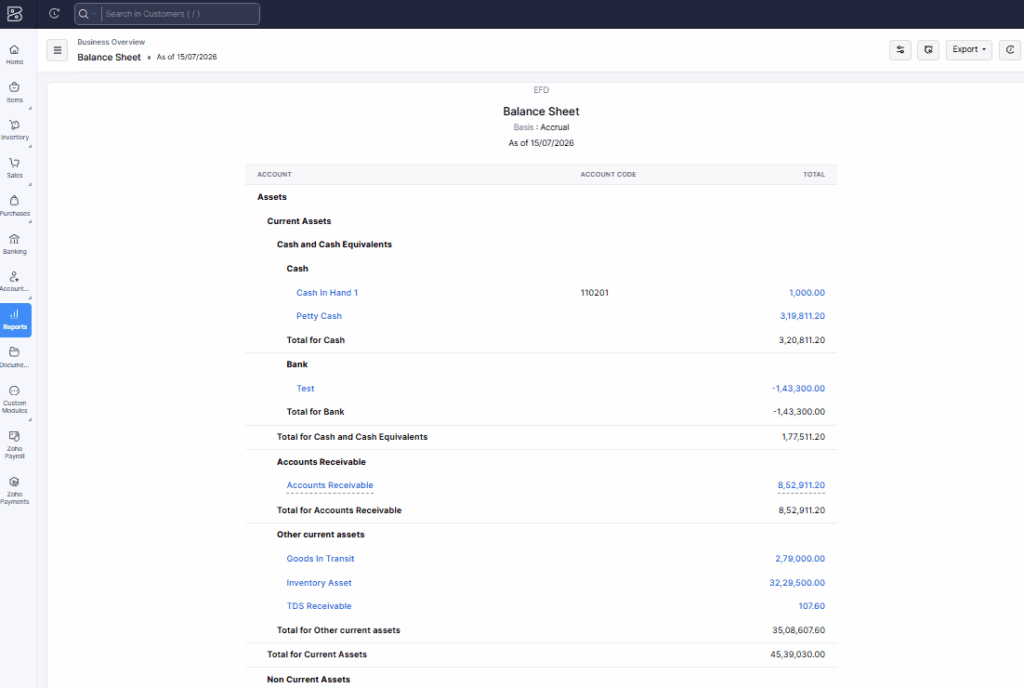Open Inventory Asset account link
The width and height of the screenshot is (1024, 688).
pos(319,583)
